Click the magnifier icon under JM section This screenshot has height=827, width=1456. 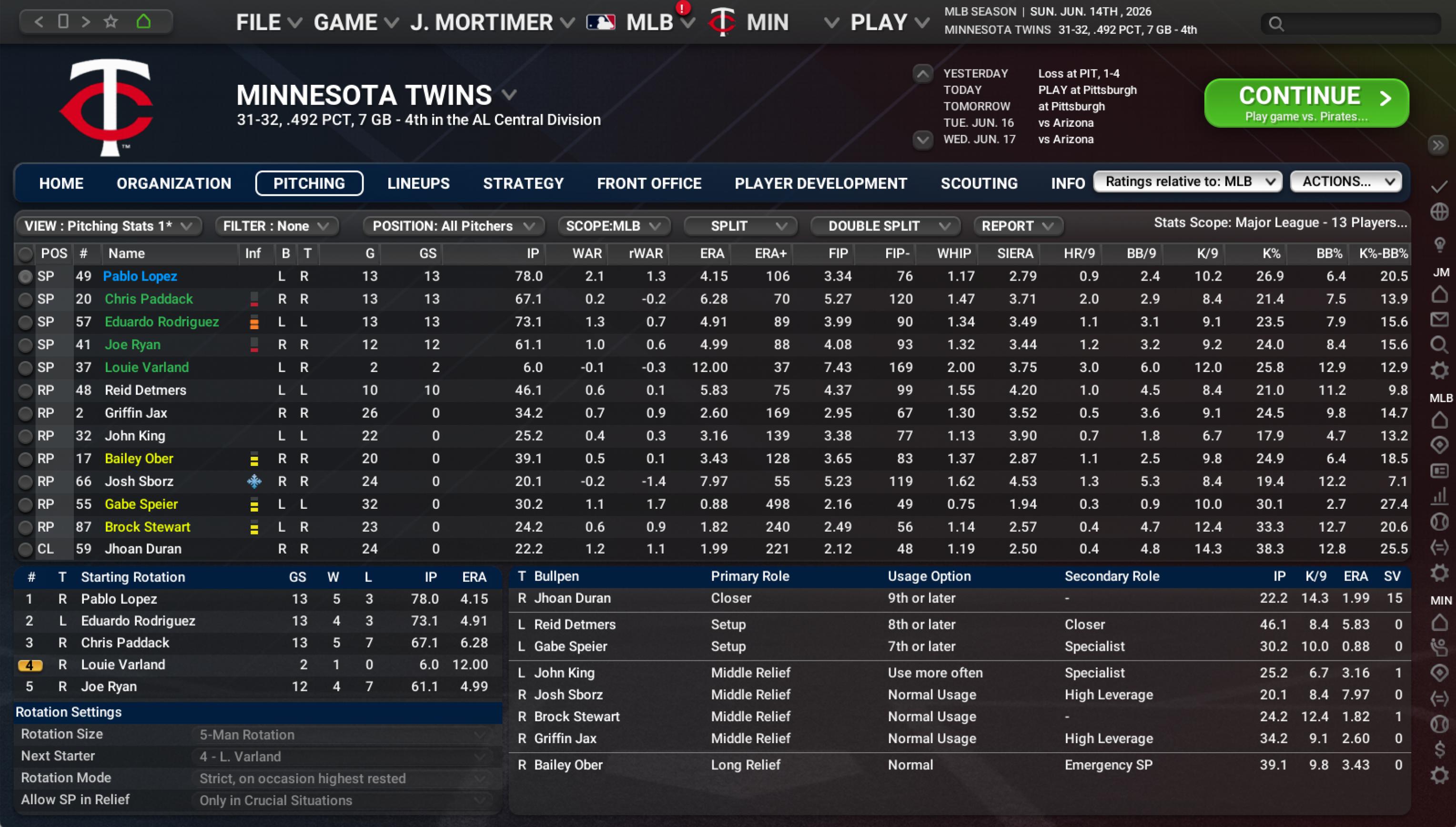[x=1439, y=345]
